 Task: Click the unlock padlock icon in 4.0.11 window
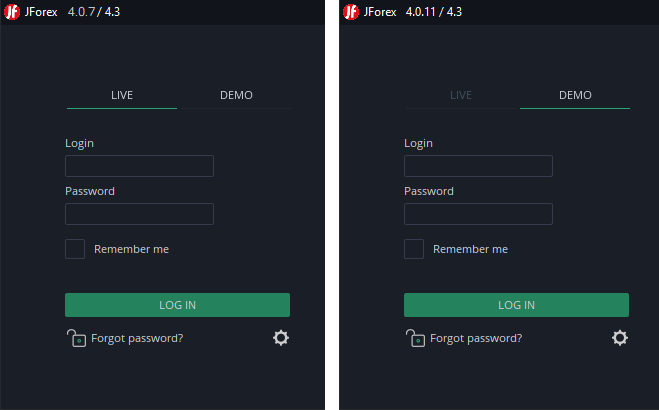(415, 338)
